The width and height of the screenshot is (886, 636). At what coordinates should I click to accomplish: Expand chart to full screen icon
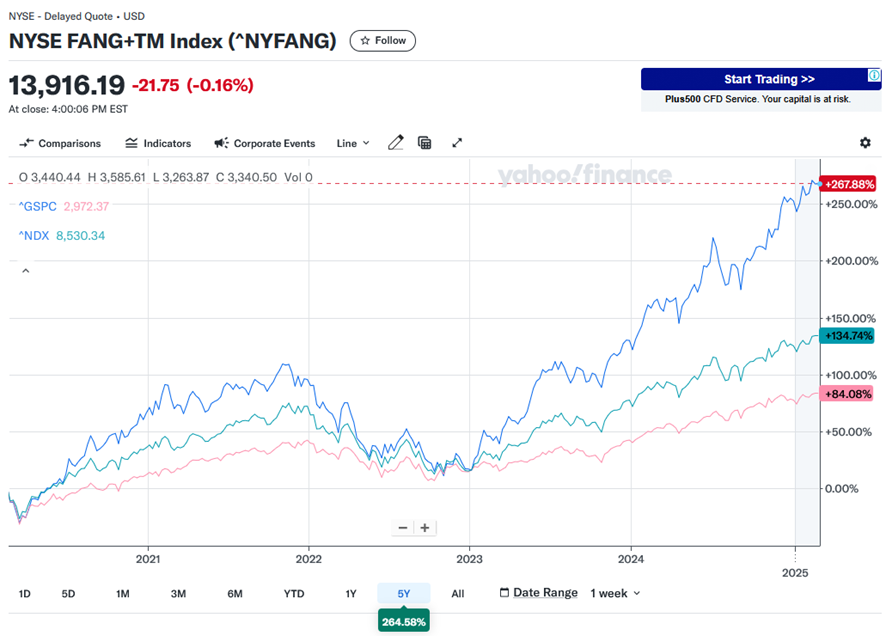coord(457,143)
